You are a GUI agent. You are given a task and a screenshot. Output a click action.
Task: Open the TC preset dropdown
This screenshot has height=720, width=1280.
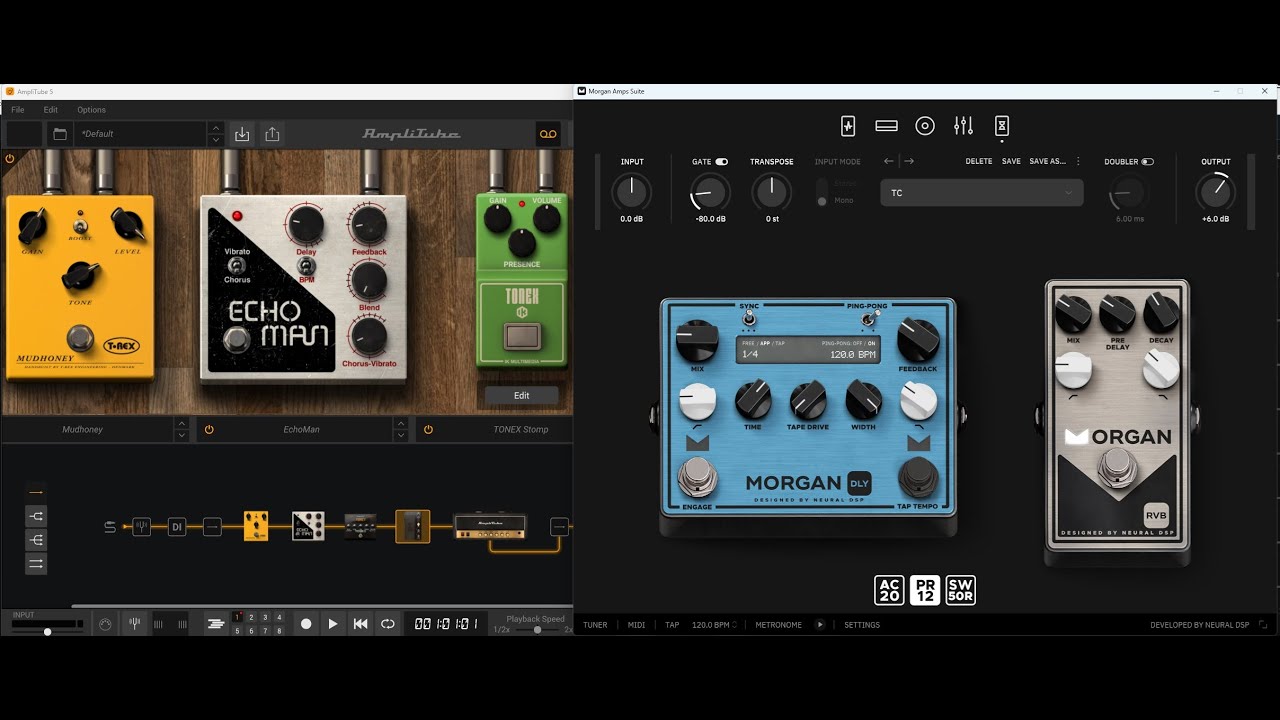[981, 192]
